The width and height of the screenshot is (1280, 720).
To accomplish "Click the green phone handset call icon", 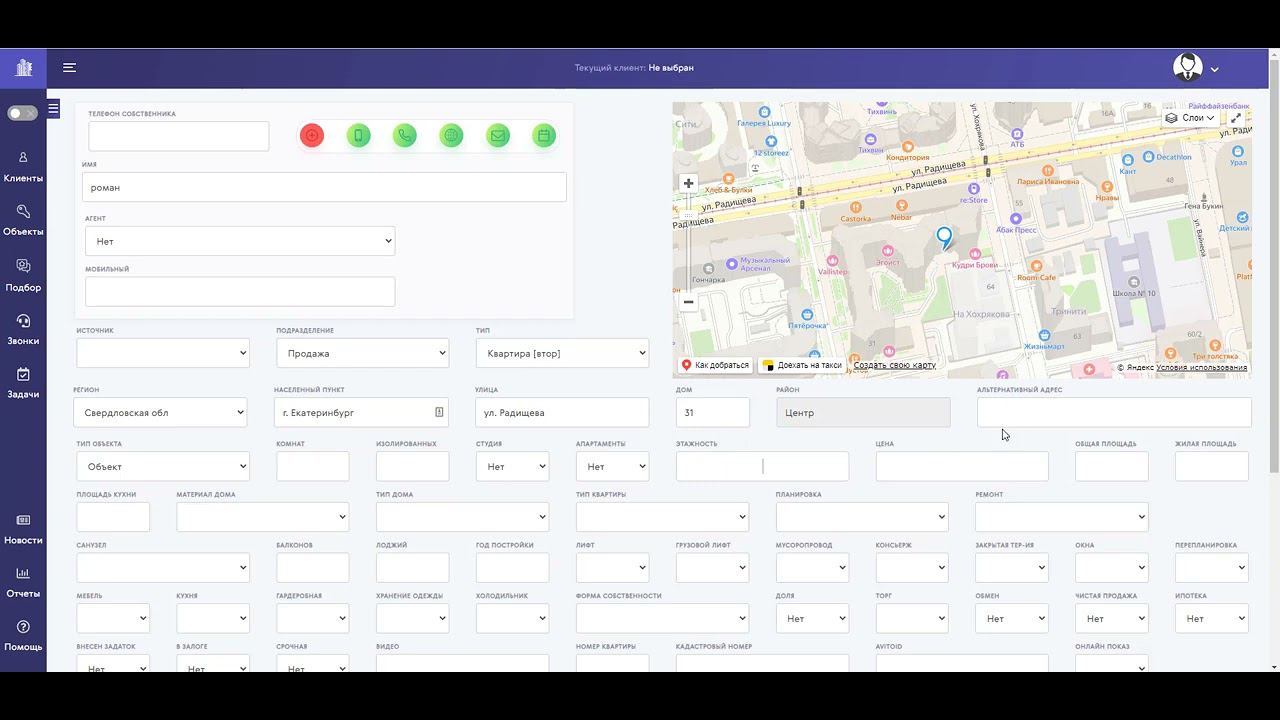I will (x=405, y=135).
